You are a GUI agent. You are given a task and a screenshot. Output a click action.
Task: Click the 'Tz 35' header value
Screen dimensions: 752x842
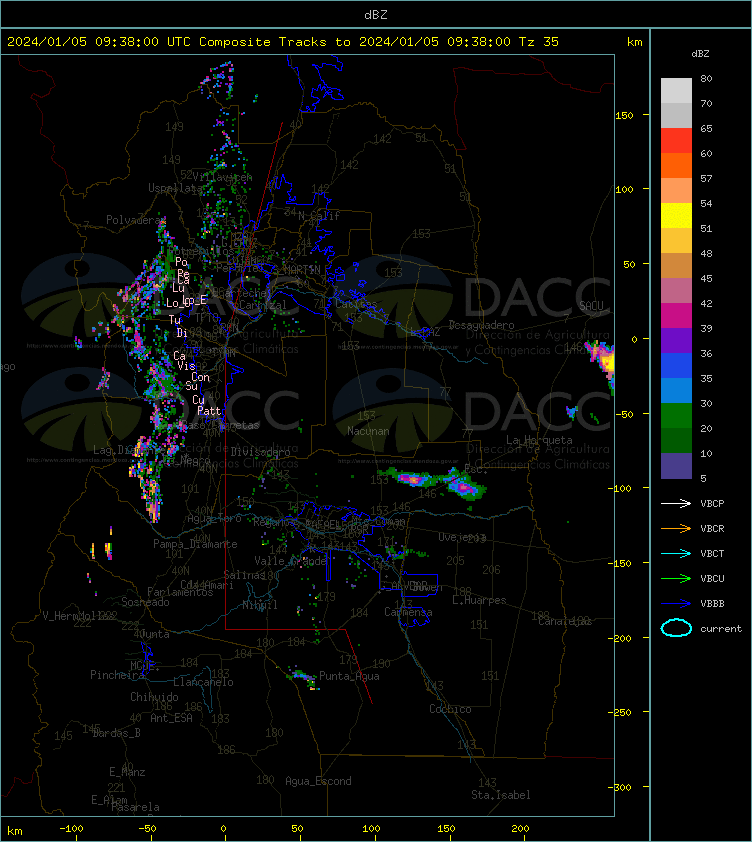pyautogui.click(x=539, y=42)
